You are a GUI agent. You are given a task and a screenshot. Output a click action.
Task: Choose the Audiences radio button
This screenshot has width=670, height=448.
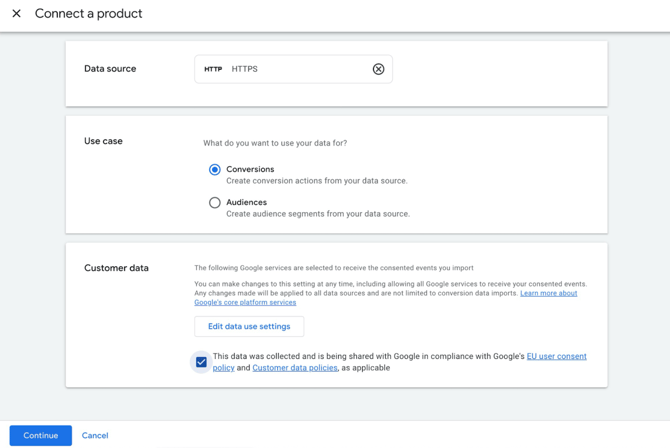pyautogui.click(x=215, y=203)
